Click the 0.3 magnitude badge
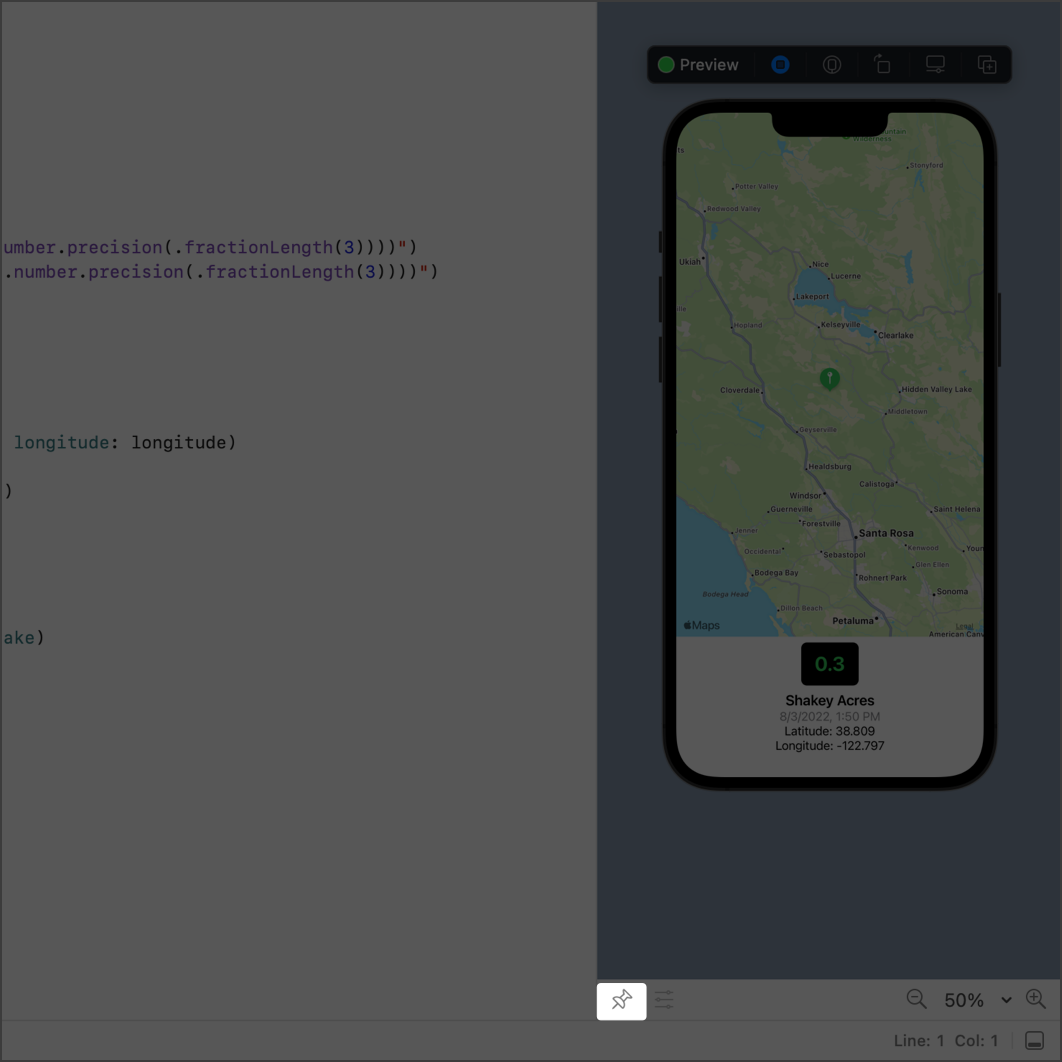This screenshot has height=1062, width=1062. tap(829, 663)
